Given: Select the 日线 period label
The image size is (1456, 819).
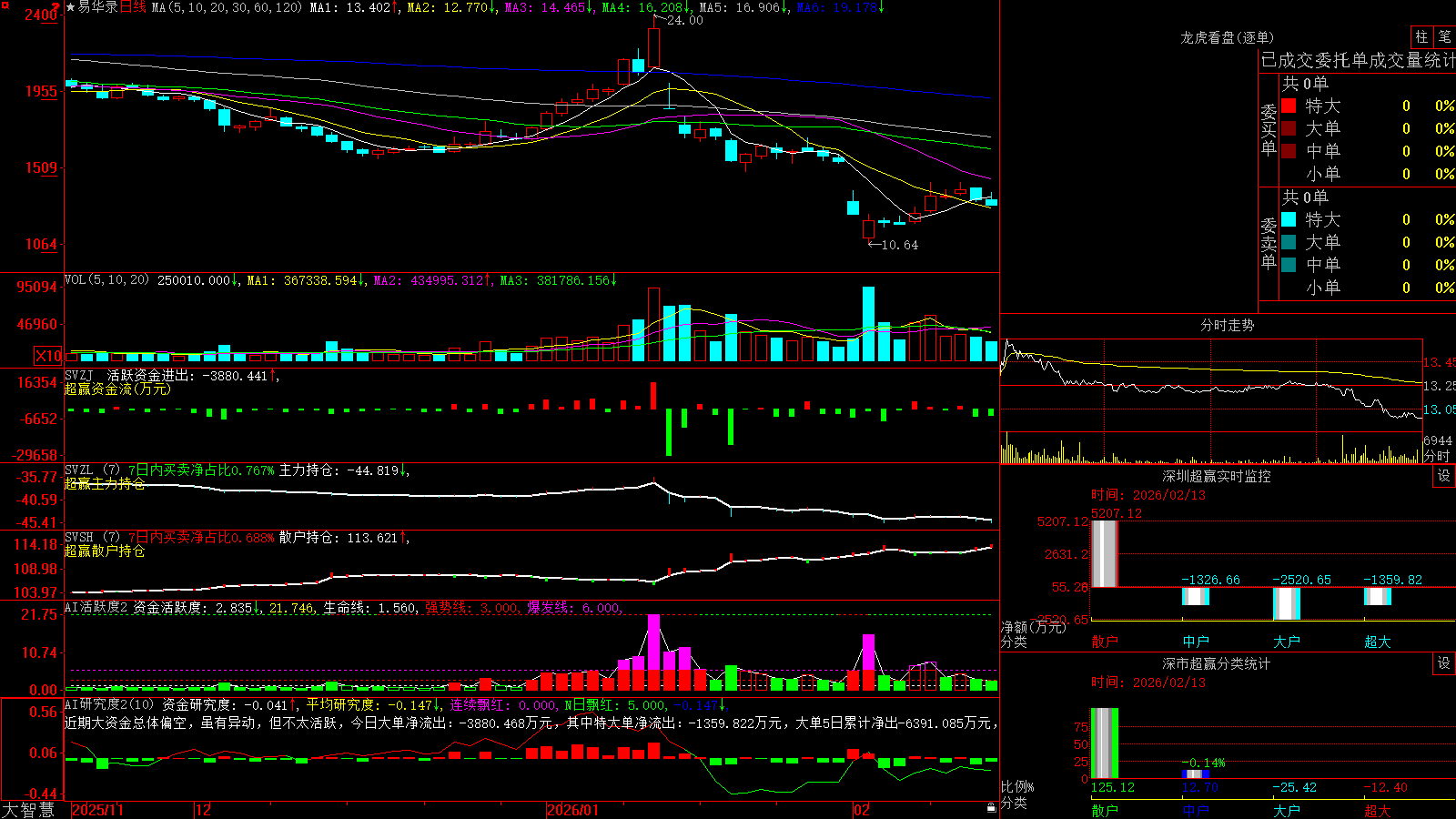Looking at the screenshot, I should click(134, 7).
